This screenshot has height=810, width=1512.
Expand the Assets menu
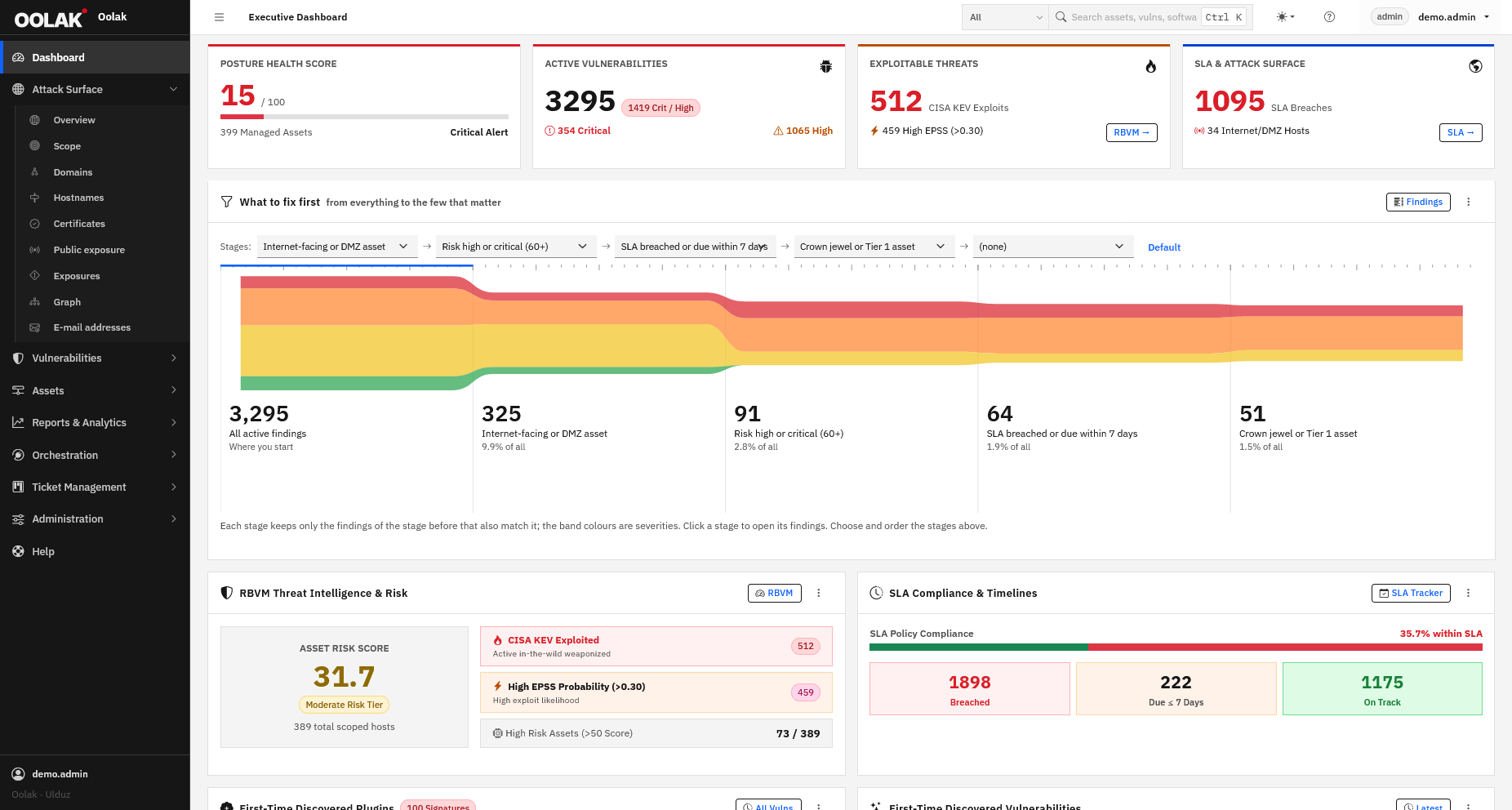point(95,390)
